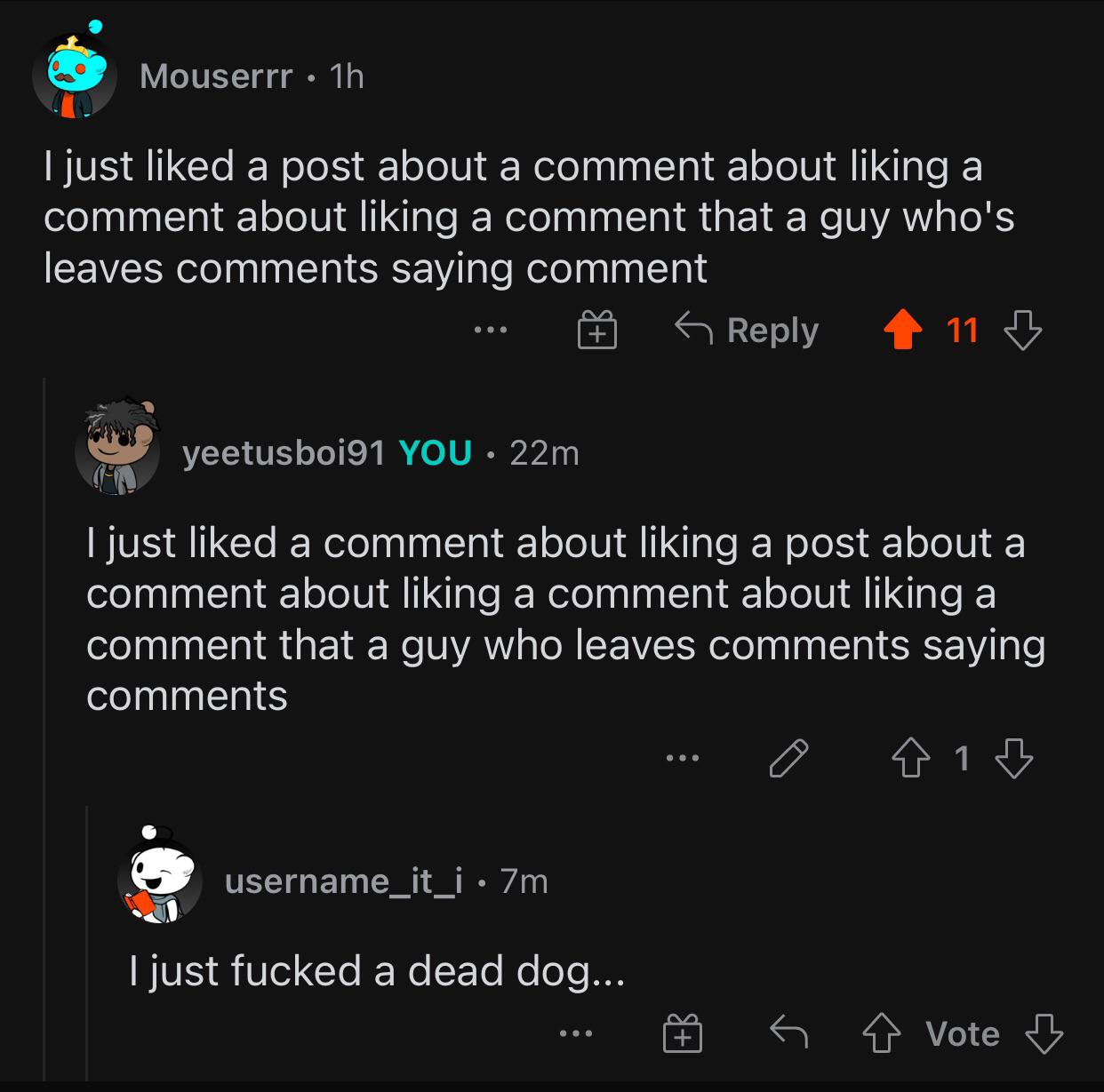Toggle the downvote arrow on Mouserrr's comment

[1018, 331]
